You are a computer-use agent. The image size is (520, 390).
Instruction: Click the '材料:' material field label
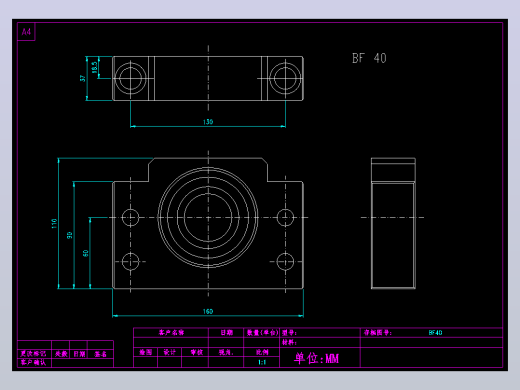click(289, 342)
